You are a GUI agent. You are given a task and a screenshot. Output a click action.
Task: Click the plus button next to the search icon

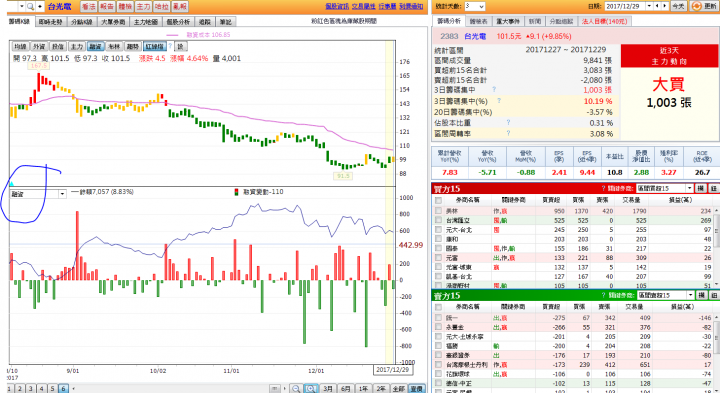point(40,6)
